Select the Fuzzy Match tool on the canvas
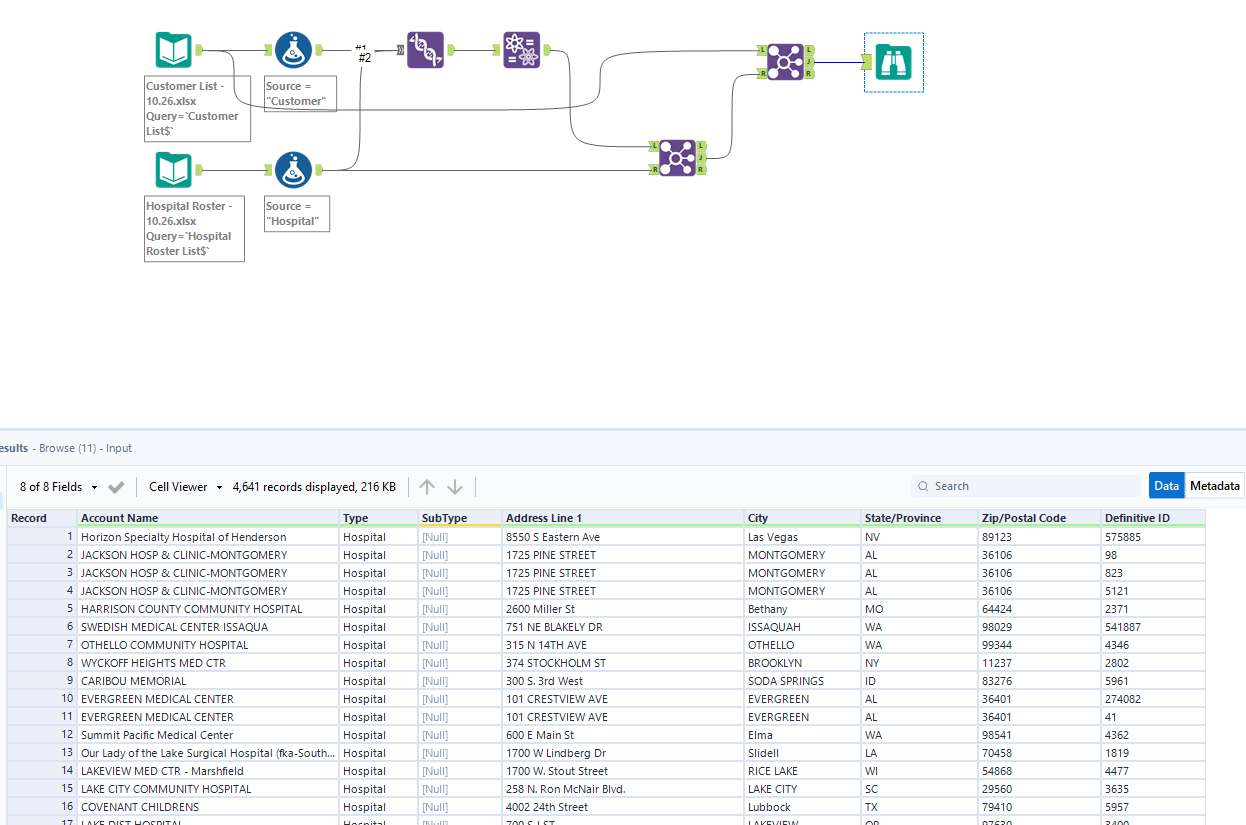 pos(426,49)
